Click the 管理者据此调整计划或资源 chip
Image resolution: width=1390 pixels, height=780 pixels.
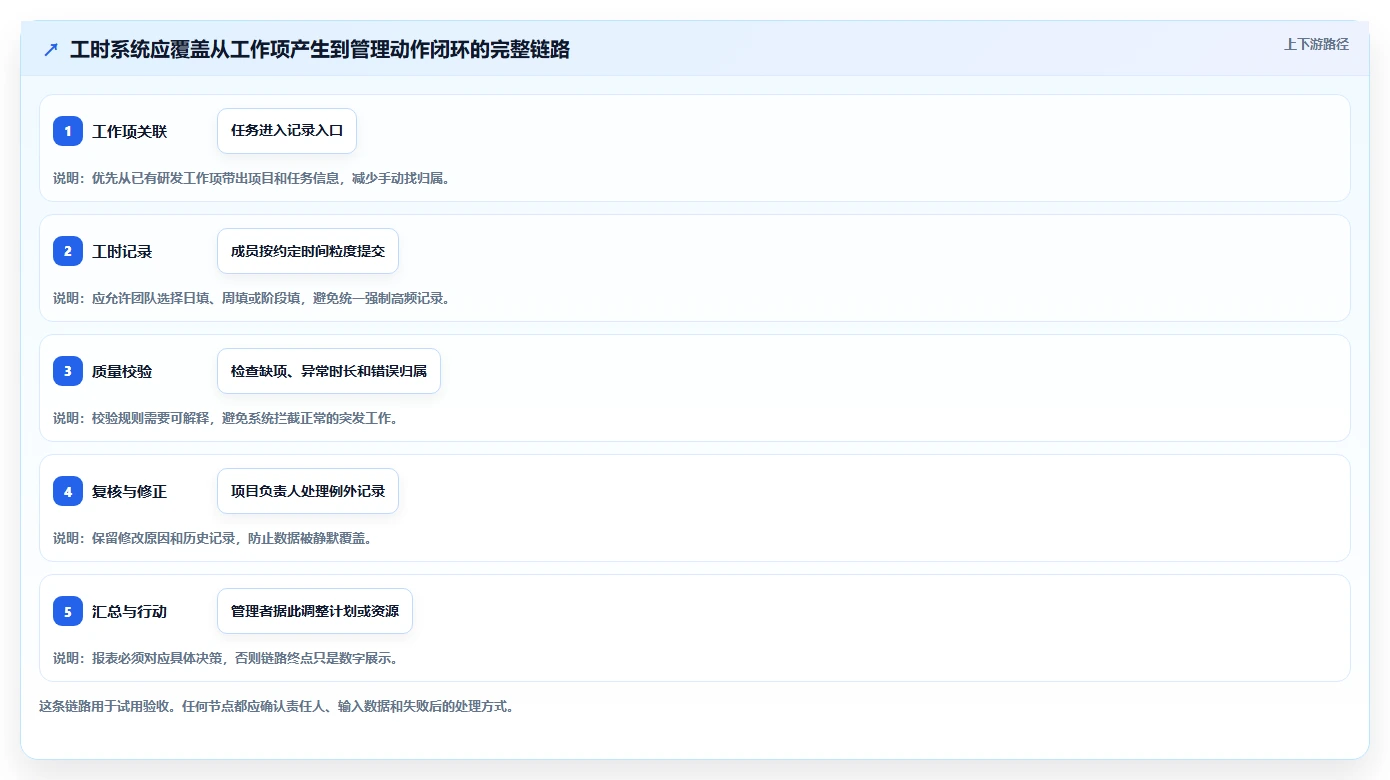(x=315, y=611)
